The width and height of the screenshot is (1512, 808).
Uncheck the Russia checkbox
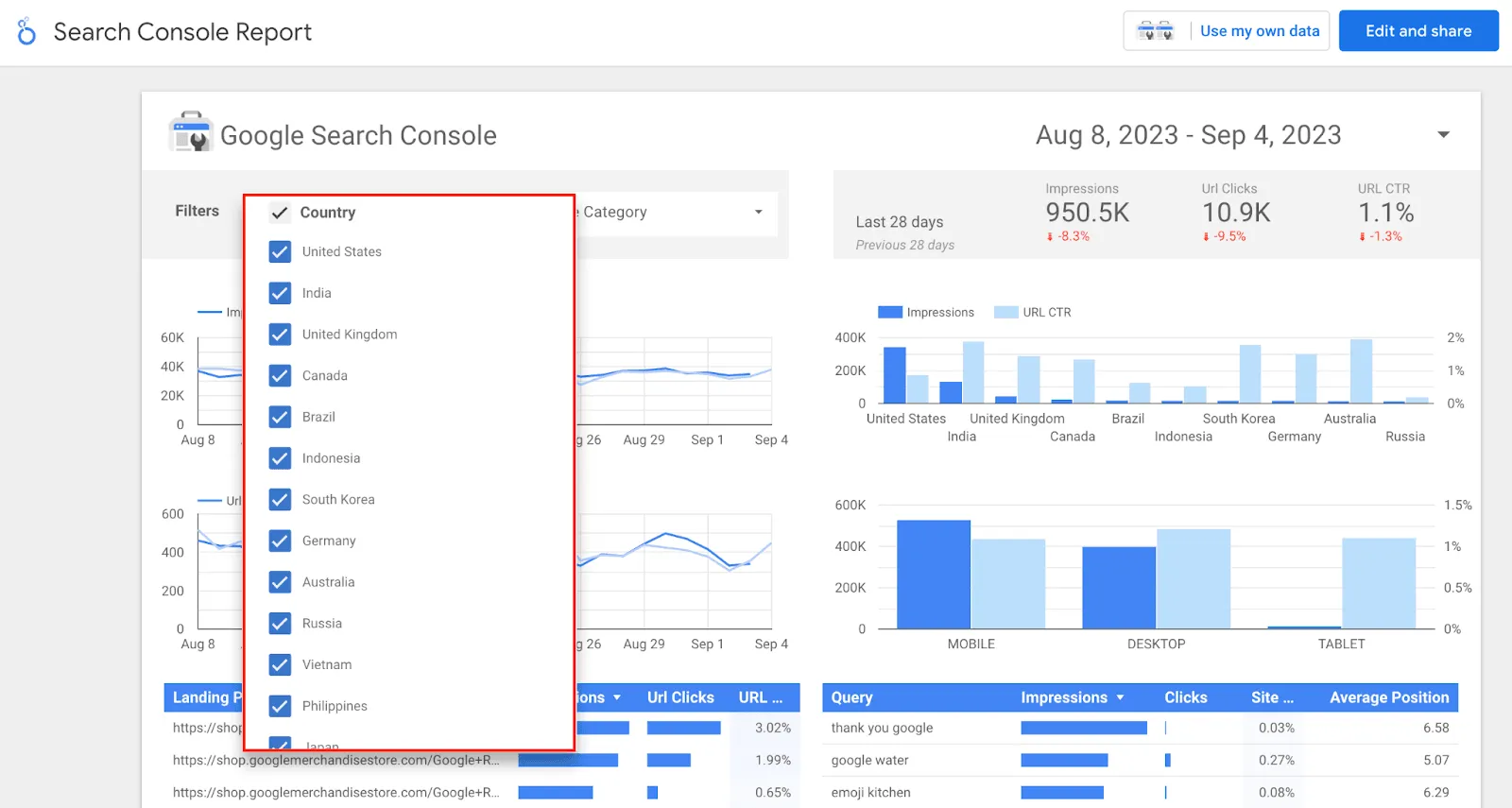pyautogui.click(x=280, y=624)
